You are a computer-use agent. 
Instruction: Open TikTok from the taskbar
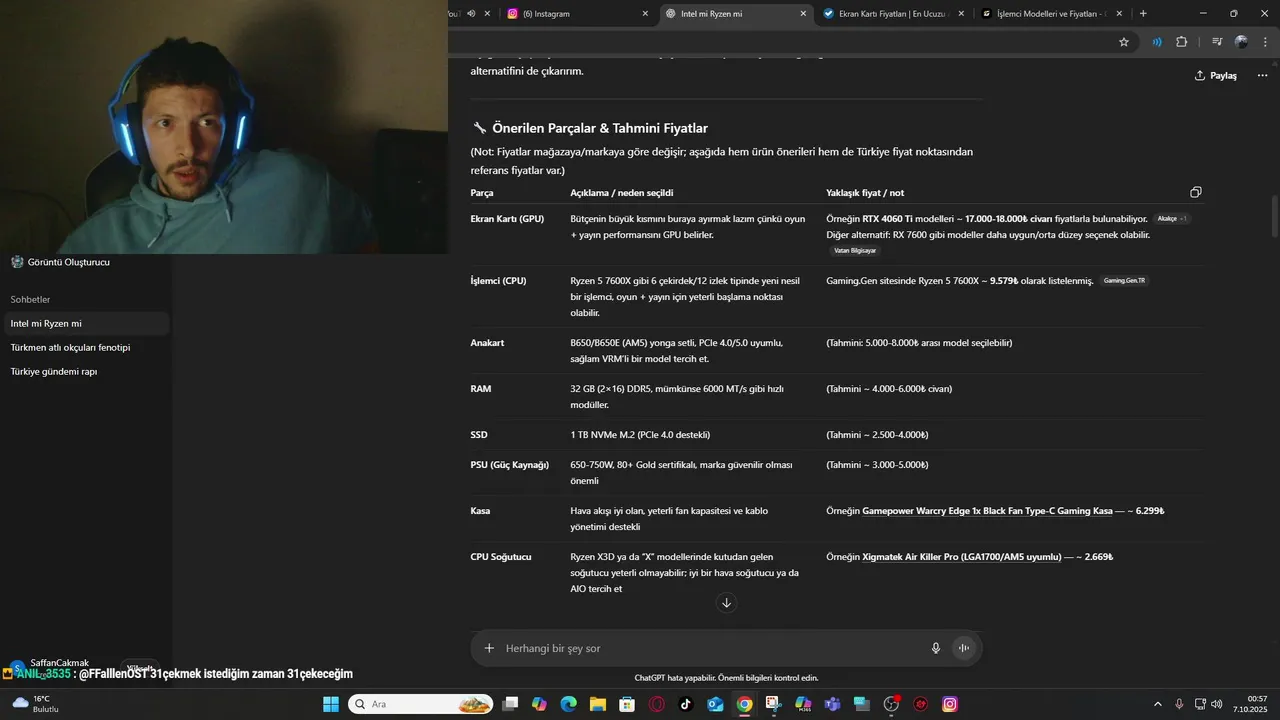pyautogui.click(x=686, y=704)
